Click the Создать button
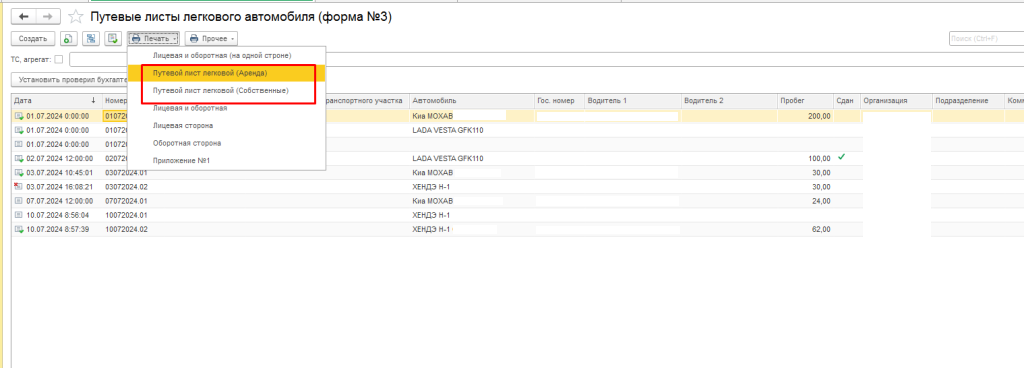The height and width of the screenshot is (368, 1024). (33, 38)
